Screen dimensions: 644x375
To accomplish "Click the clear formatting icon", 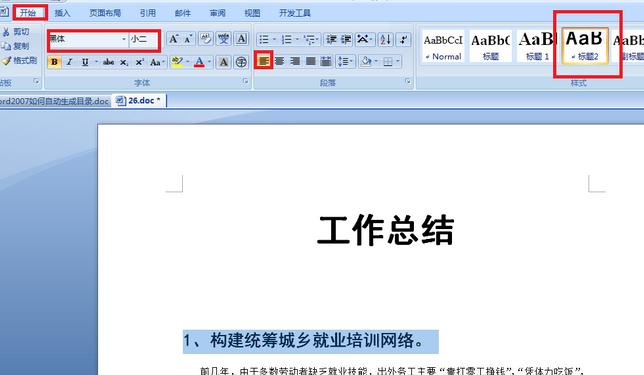I will coord(206,39).
